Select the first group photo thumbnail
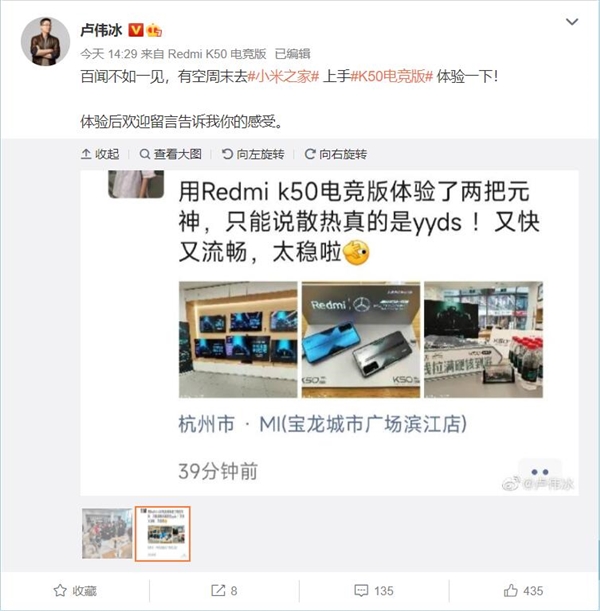This screenshot has height=611, width=600. pos(107,533)
